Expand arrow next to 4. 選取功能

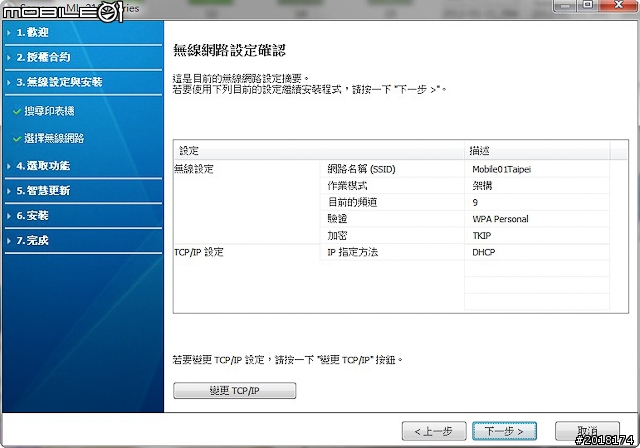9,166
